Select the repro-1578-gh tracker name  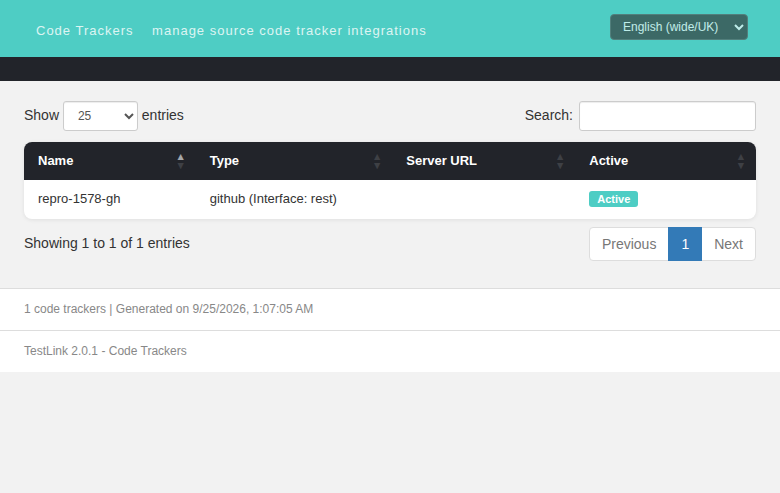[x=79, y=199]
